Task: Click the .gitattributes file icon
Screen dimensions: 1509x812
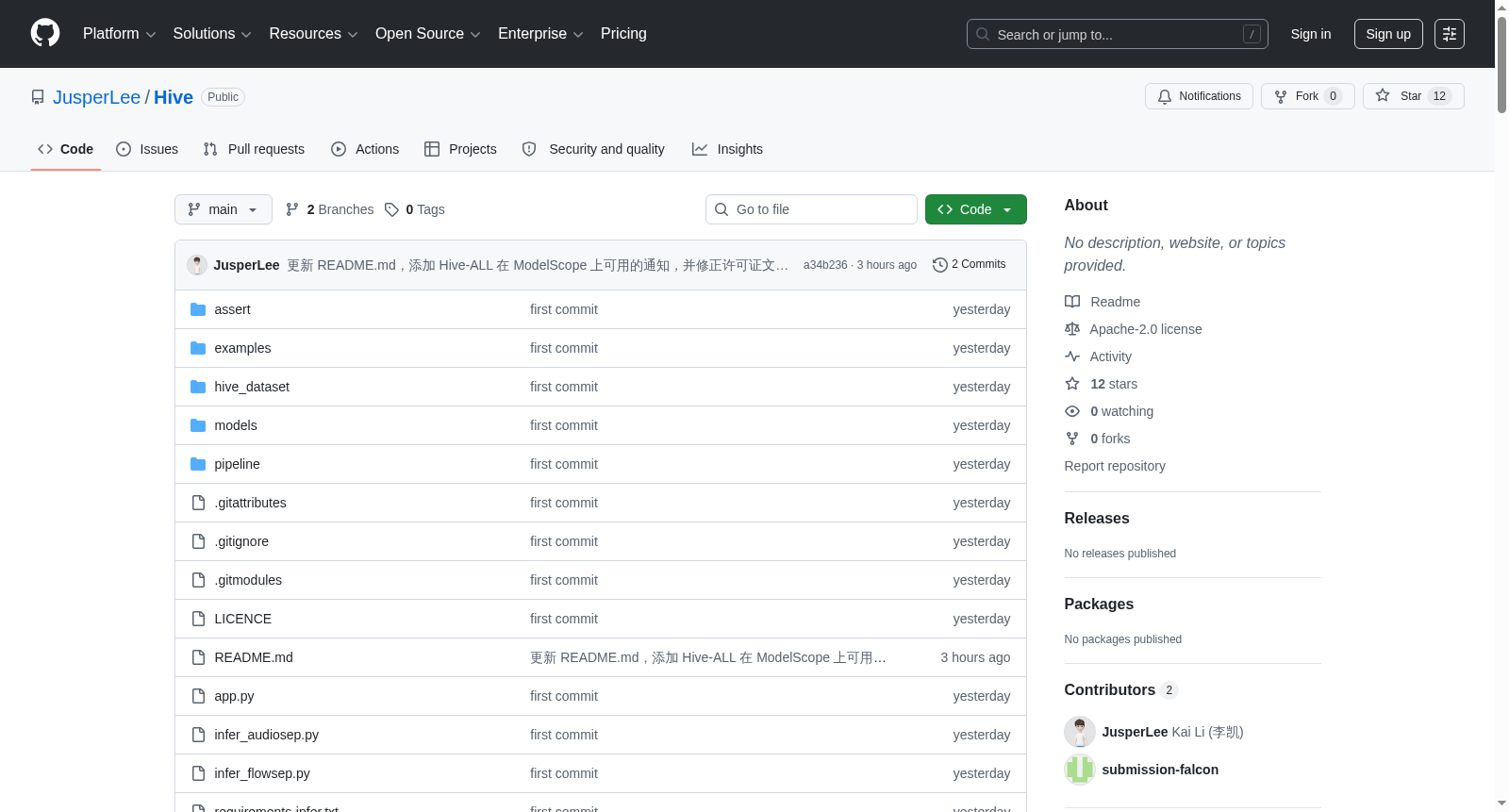Action: 198,503
